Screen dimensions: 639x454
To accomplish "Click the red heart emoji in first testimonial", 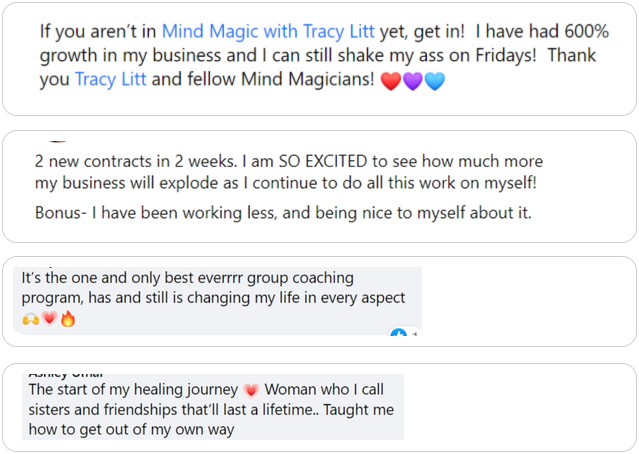I will click(x=390, y=81).
